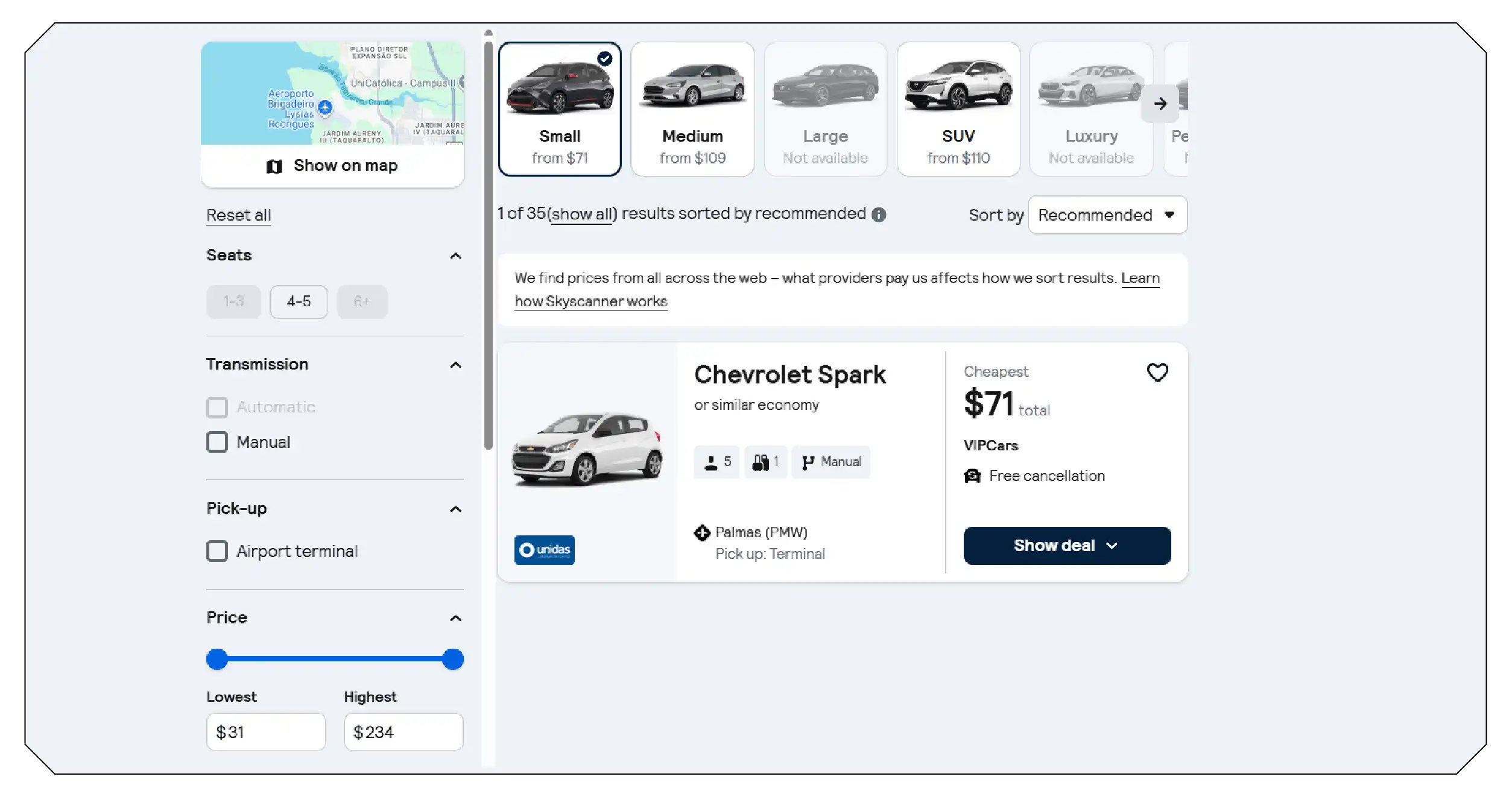
Task: Click the 5 seats badge on the Chevrolet Spark
Action: coord(716,462)
